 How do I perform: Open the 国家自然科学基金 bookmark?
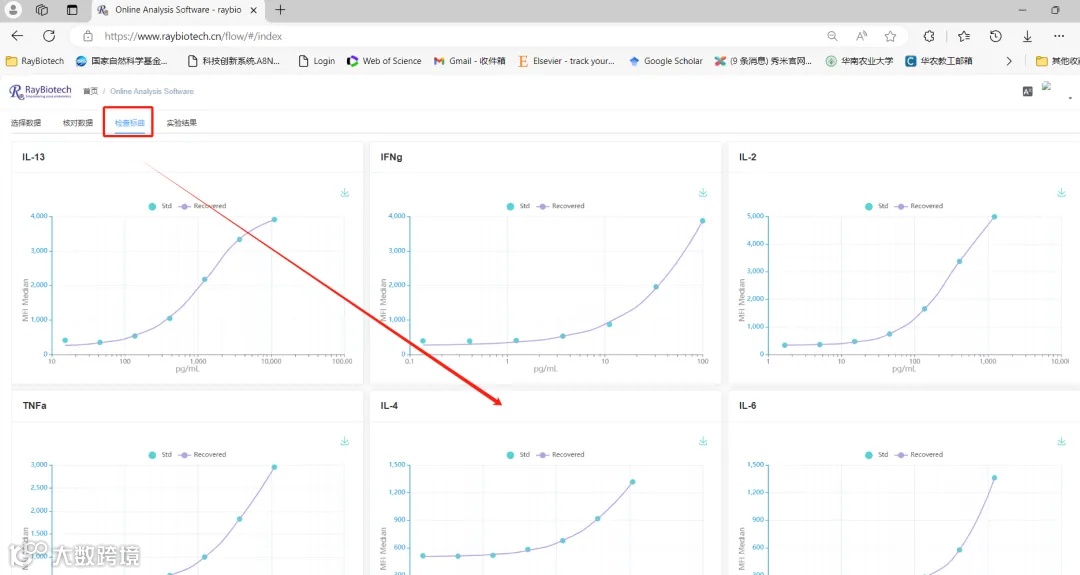(x=122, y=61)
